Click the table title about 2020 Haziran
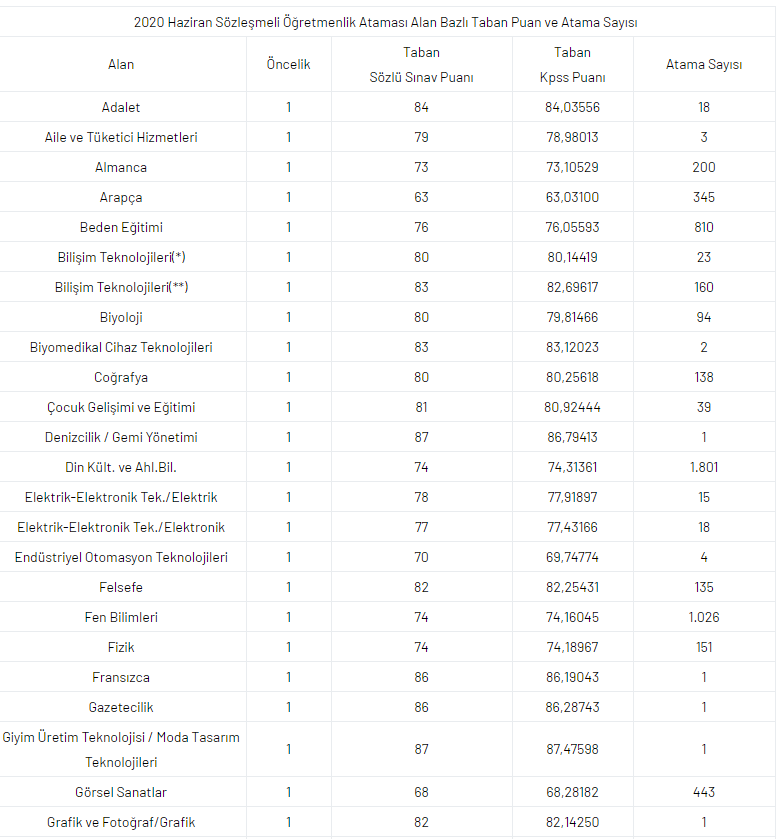 386,22
